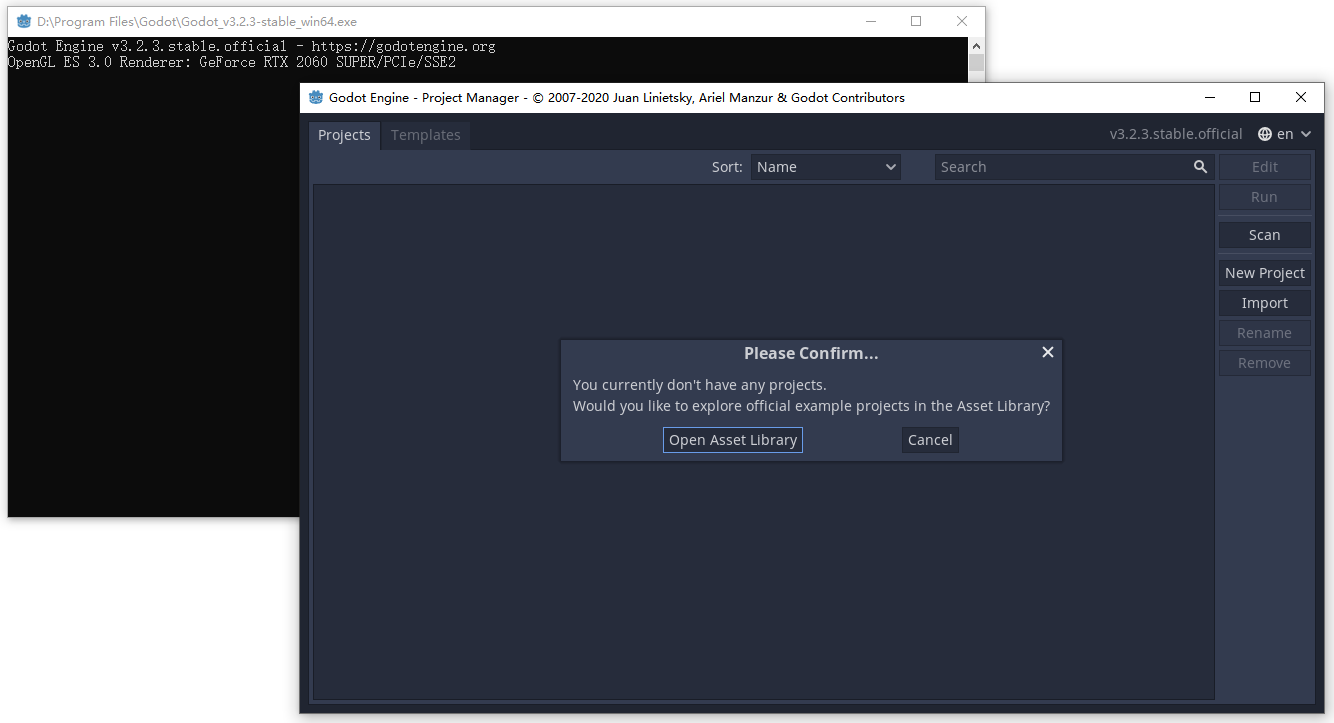Click the Edit button in the sidebar

tap(1264, 167)
